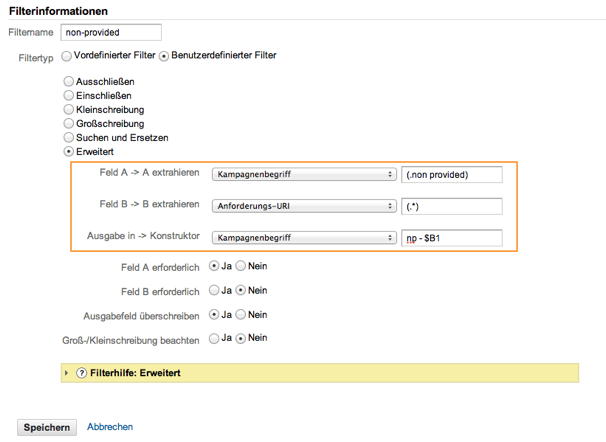The width and height of the screenshot is (606, 442).
Task: Choose the Einschließen filter option
Action: [x=68, y=95]
